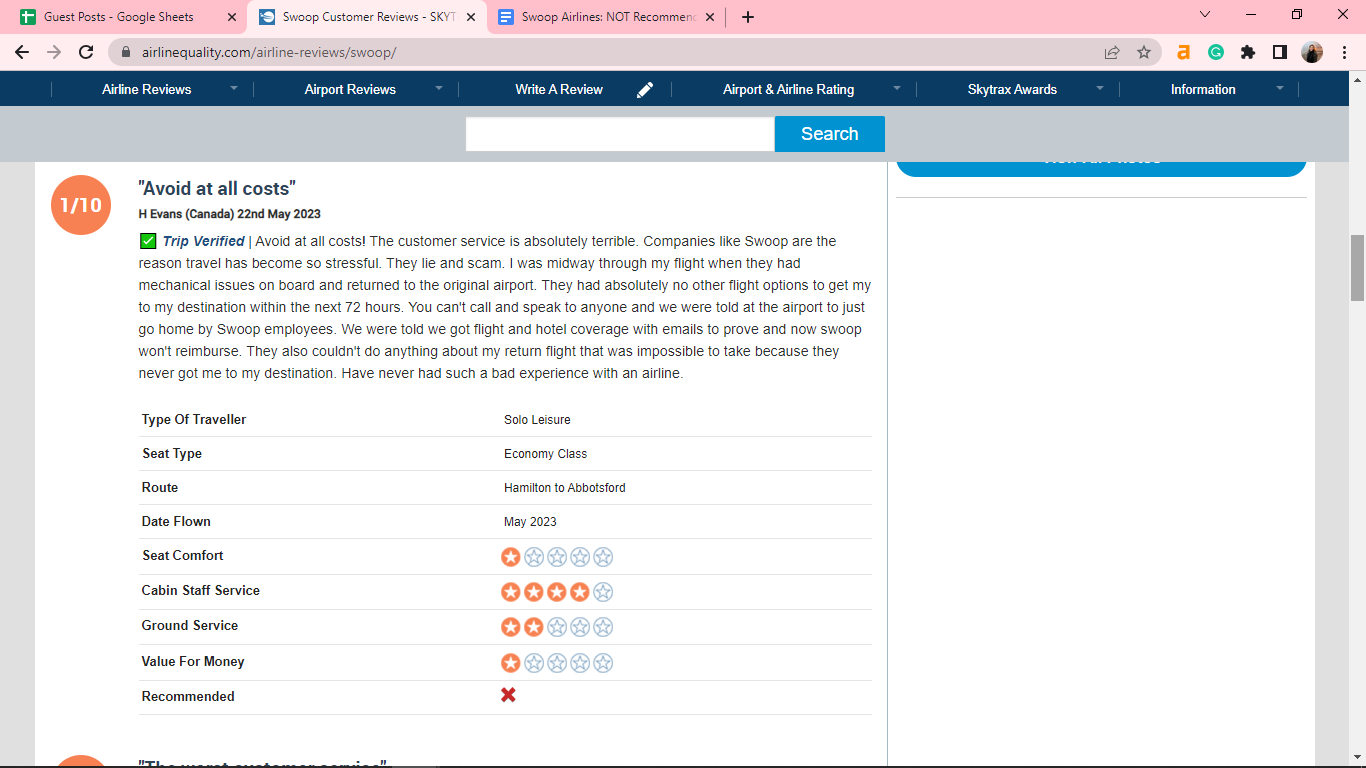Screen dimensions: 1366x768
Task: Close the Swoop Airlines NOT Recommended tab
Action: [x=710, y=17]
